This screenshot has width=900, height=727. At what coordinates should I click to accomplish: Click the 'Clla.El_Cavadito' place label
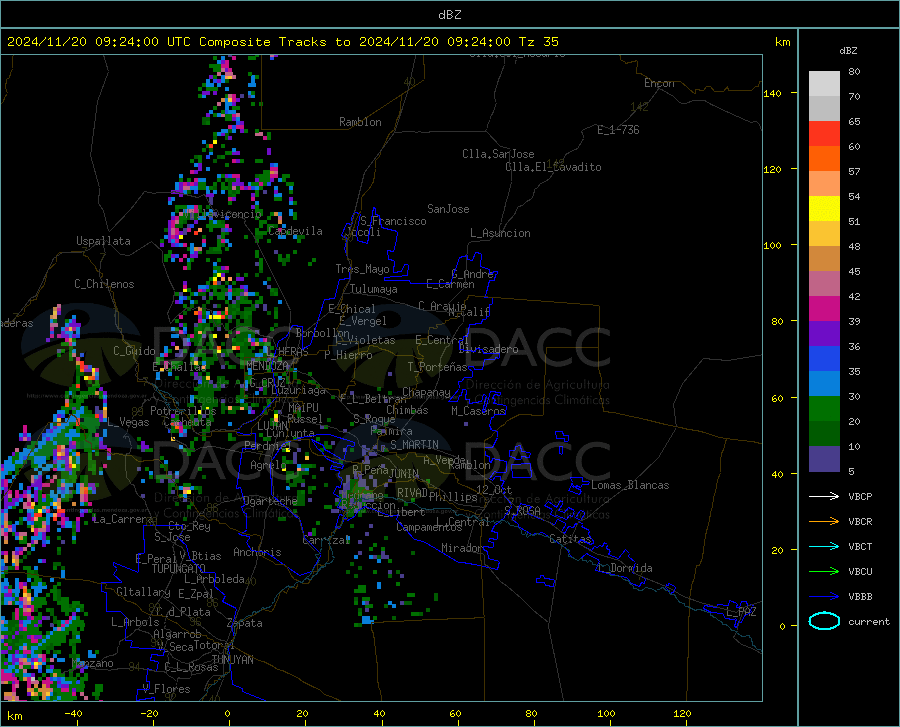pos(553,167)
